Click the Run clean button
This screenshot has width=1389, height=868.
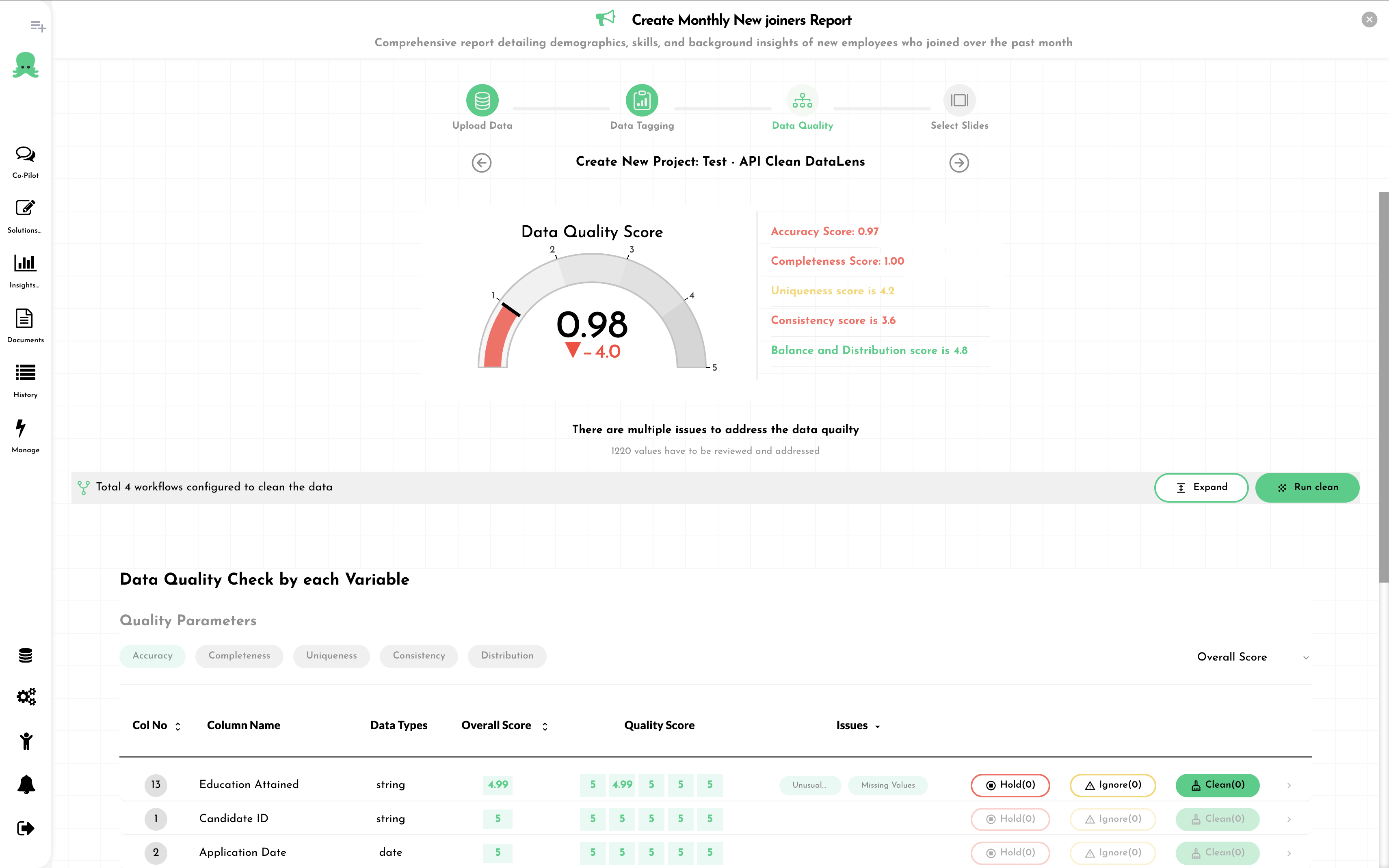[x=1307, y=488]
